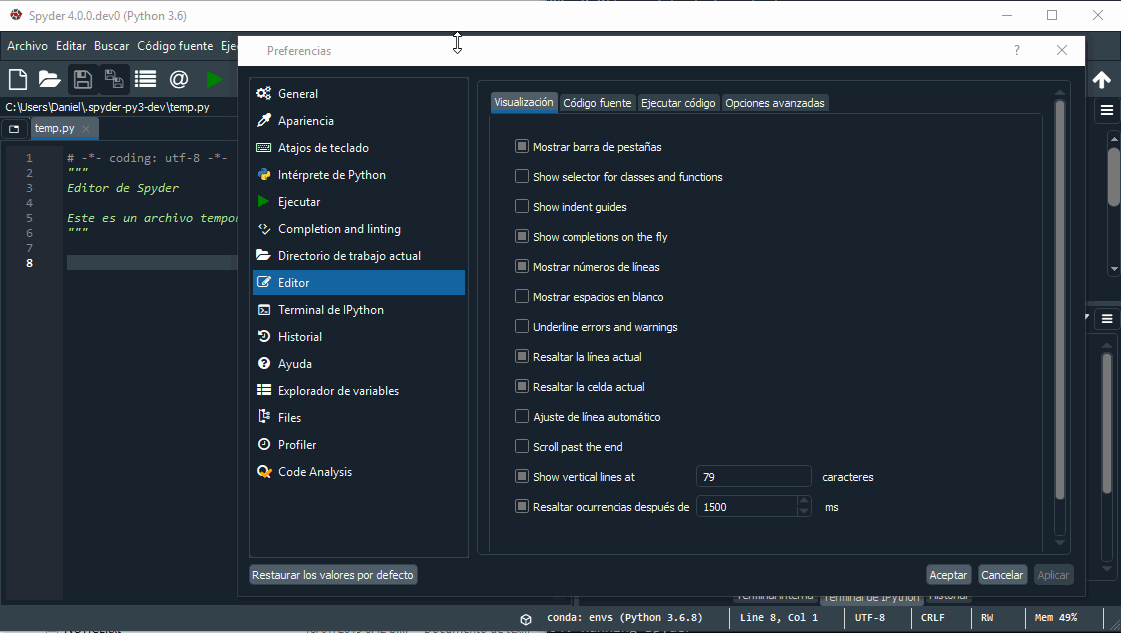1121x633 pixels.
Task: Toggle Resaltar la línea actual checkbox
Action: 522,357
